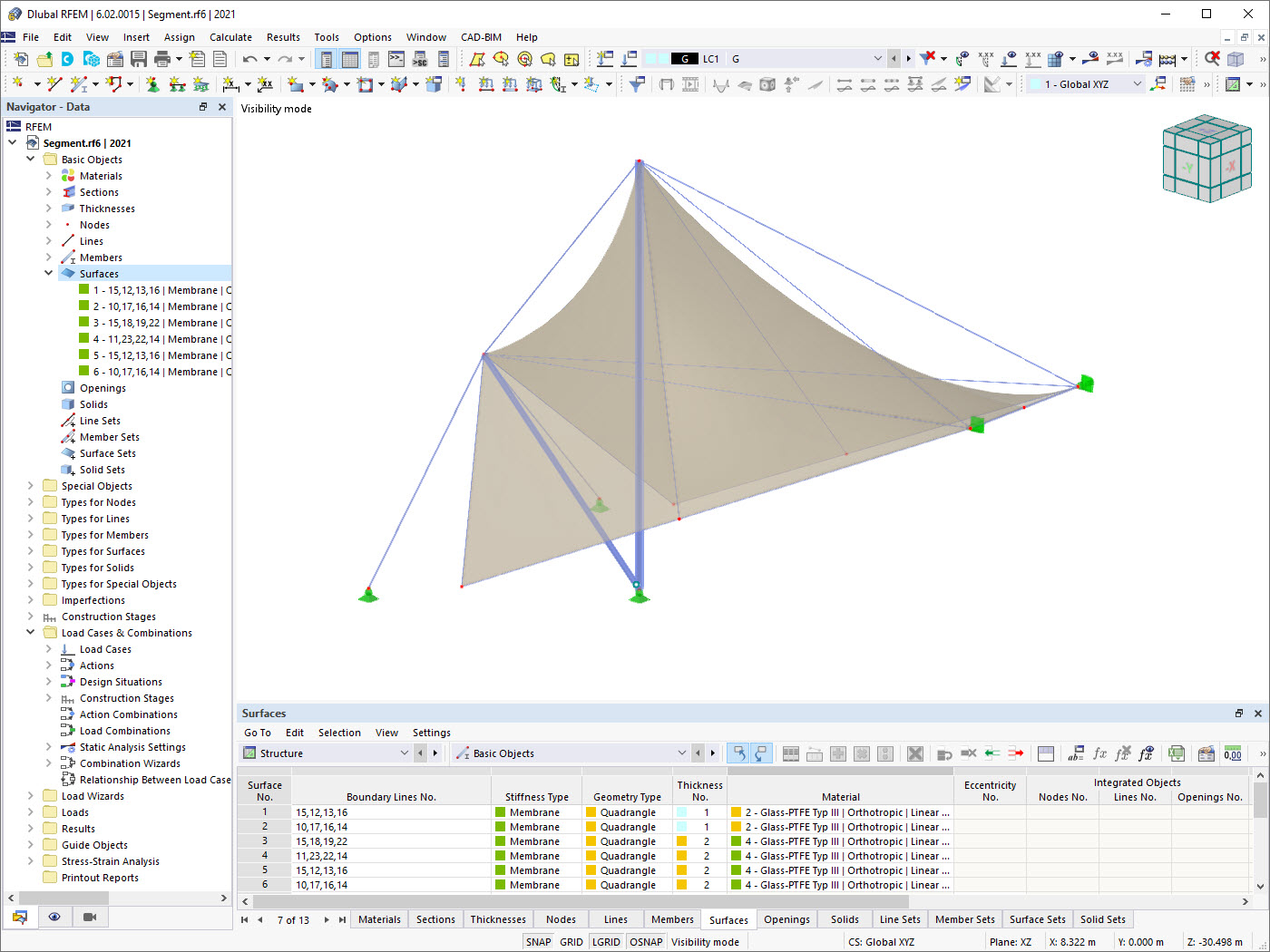Screen dimensions: 1270x952
Task: Select the new nodal support icon
Action: click(152, 84)
